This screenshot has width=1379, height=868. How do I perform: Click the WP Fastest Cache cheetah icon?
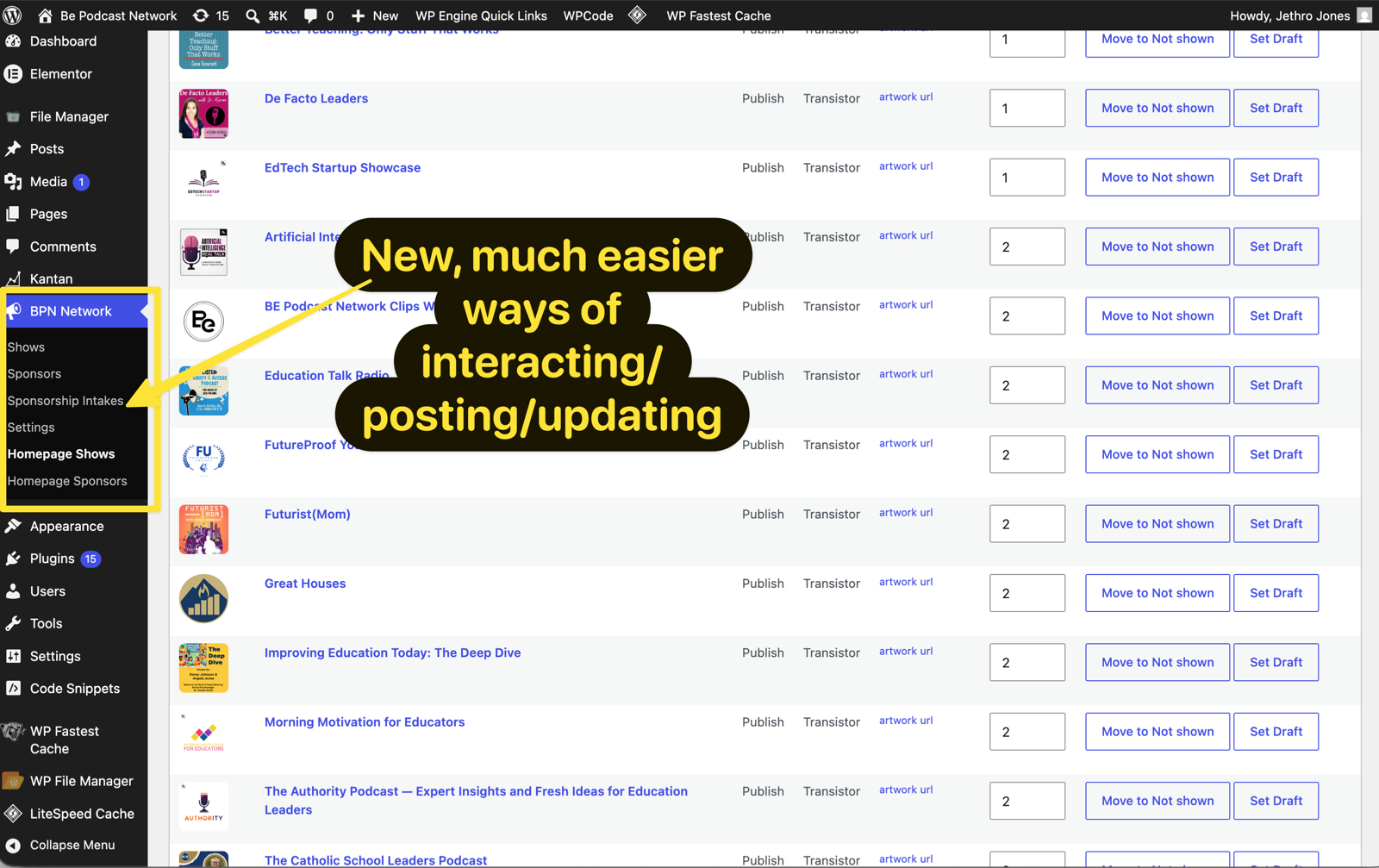click(13, 732)
